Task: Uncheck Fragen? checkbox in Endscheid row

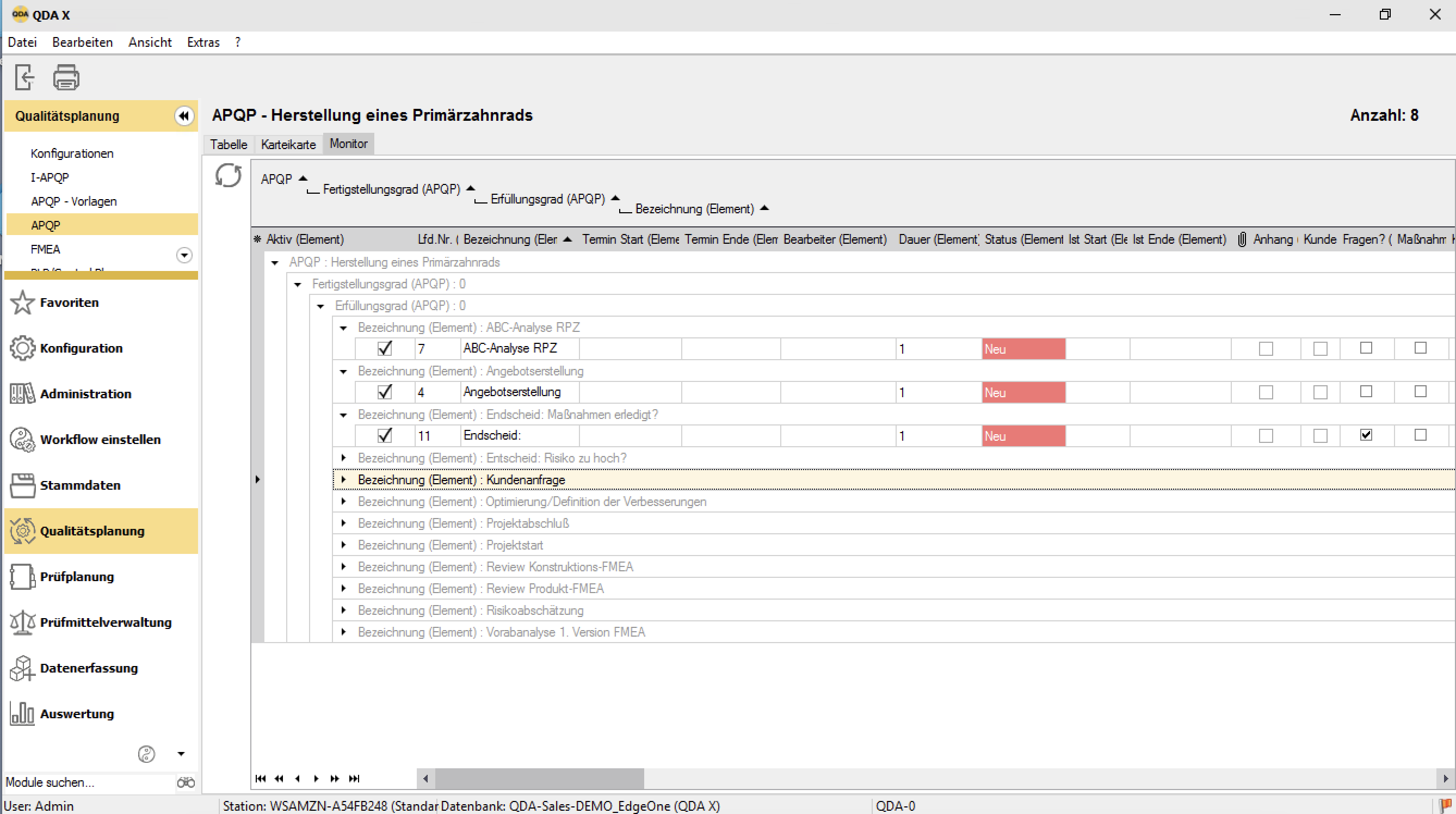Action: pyautogui.click(x=1366, y=435)
